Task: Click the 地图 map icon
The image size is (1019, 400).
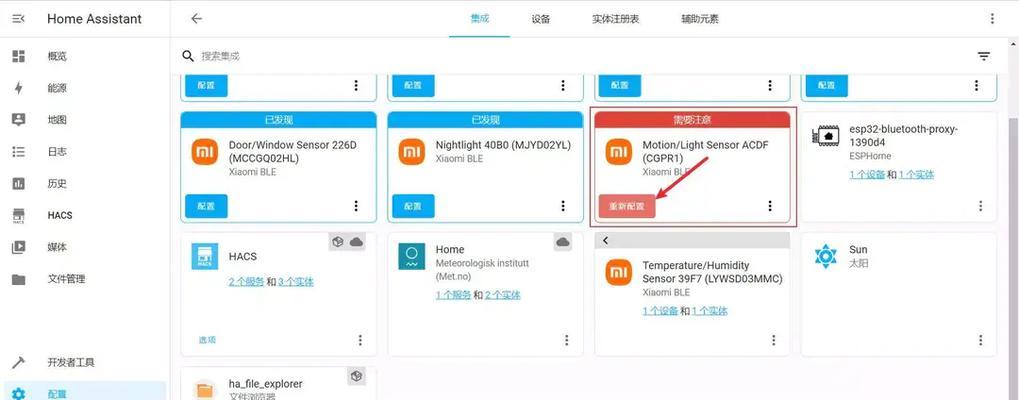Action: point(18,120)
